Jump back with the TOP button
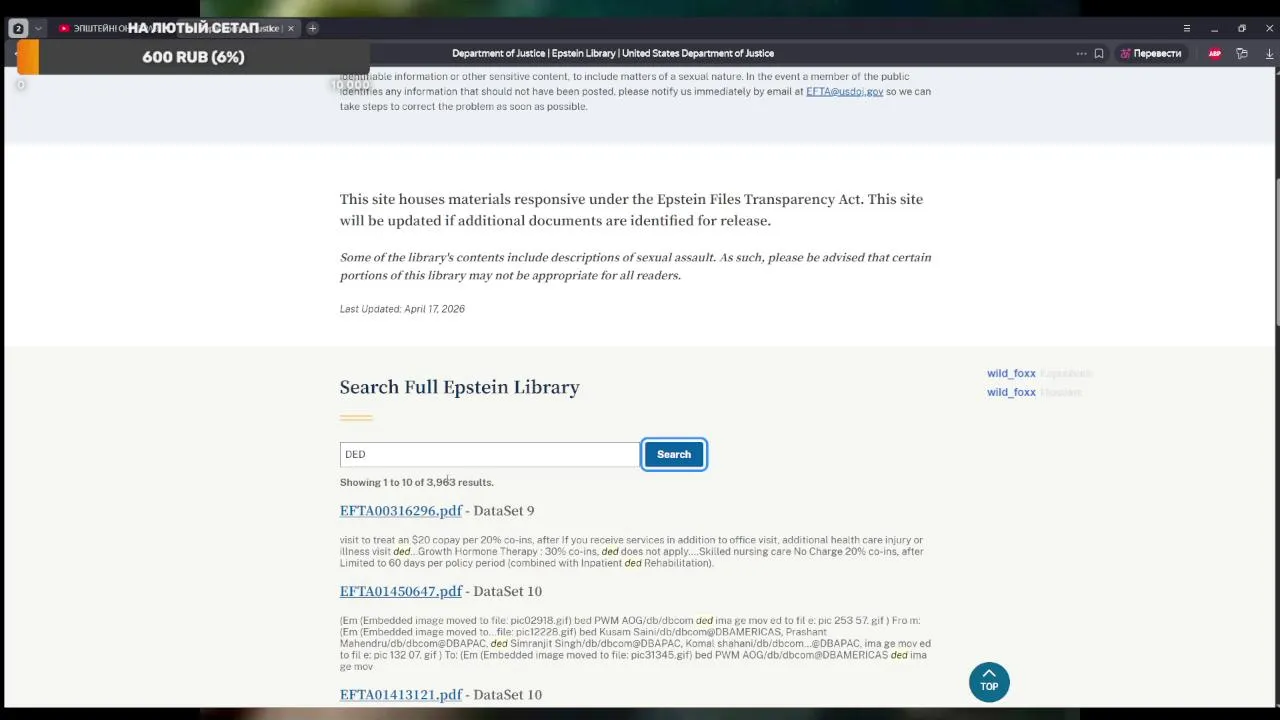 tap(989, 682)
